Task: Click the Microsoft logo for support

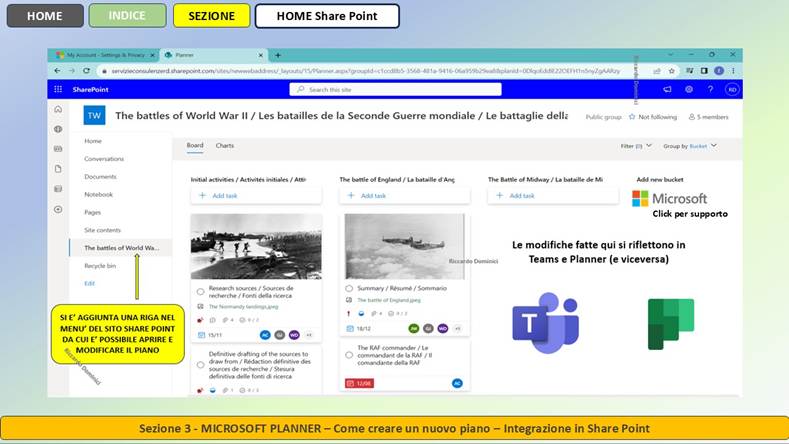Action: pos(670,198)
